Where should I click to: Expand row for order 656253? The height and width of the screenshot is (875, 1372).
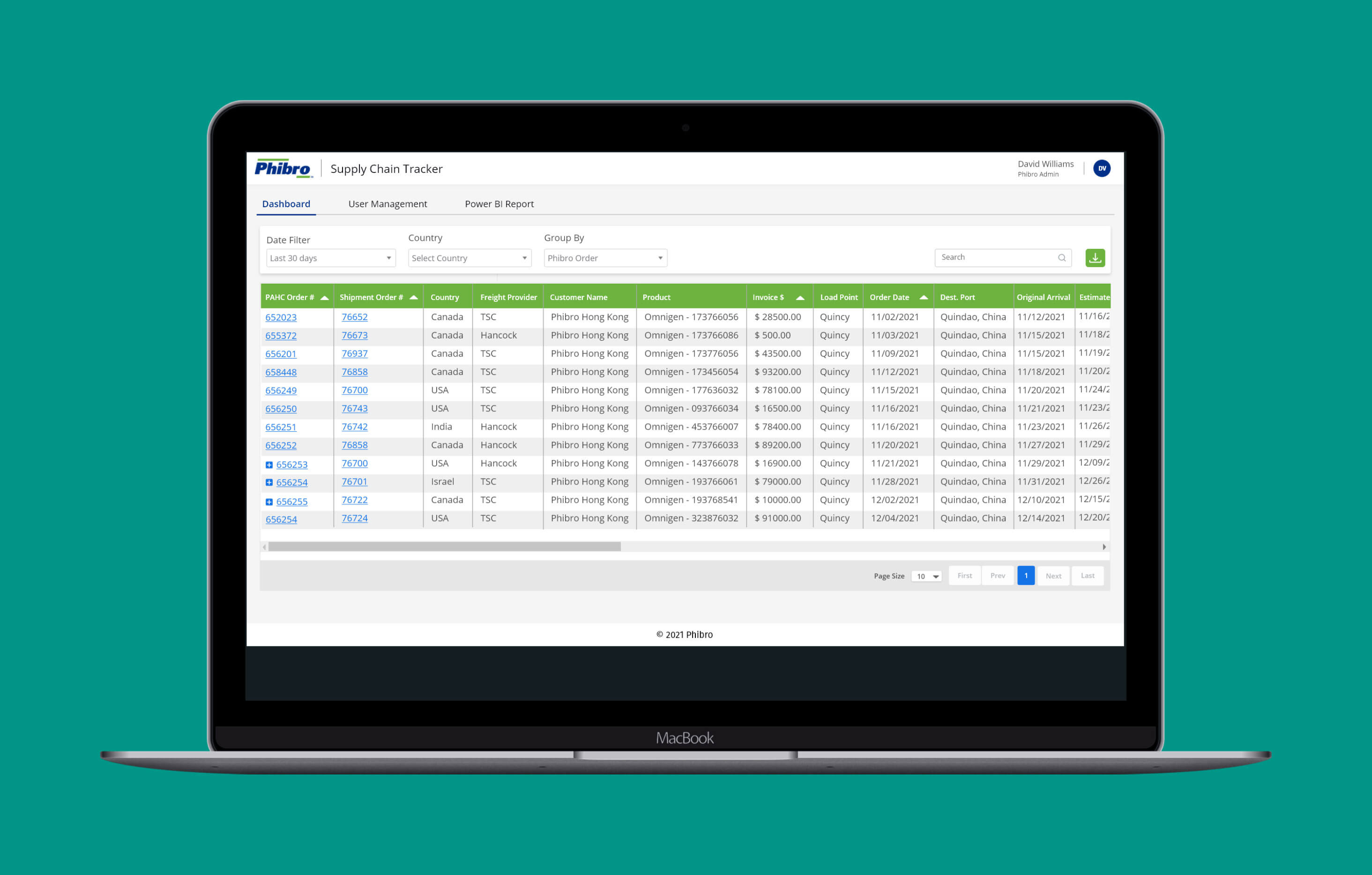(269, 464)
